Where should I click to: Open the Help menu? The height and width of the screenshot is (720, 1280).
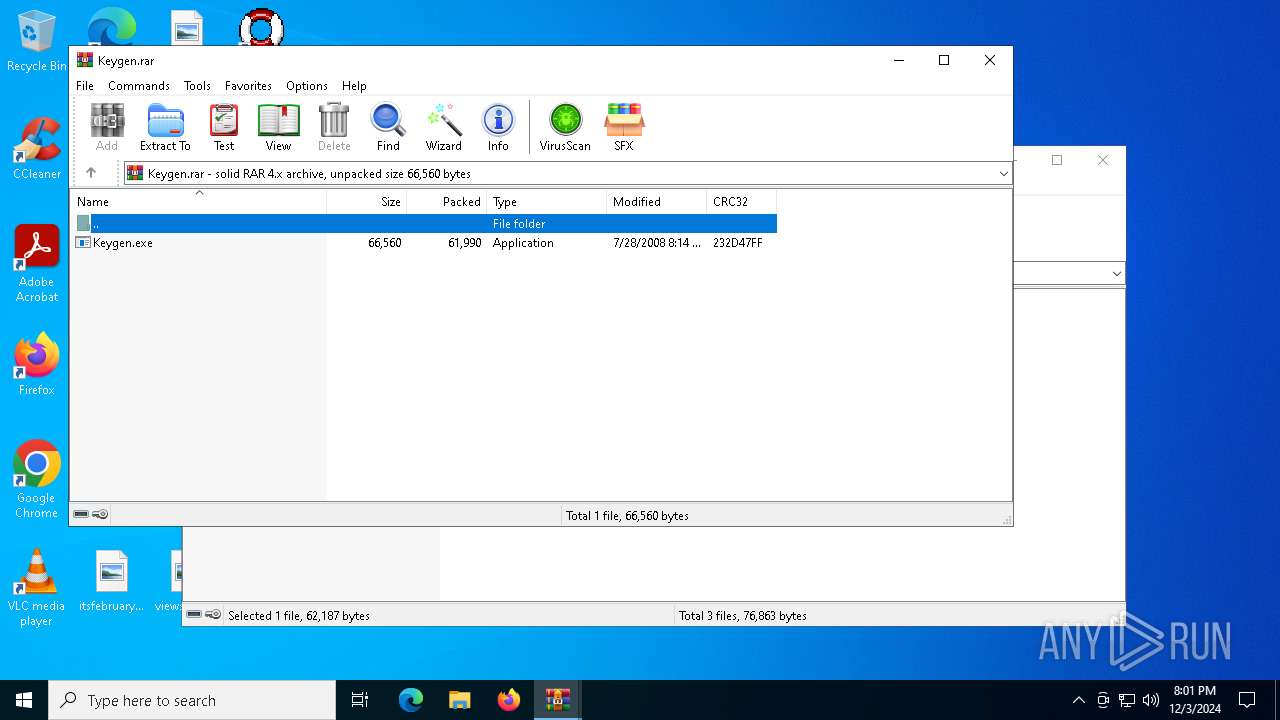pos(354,86)
